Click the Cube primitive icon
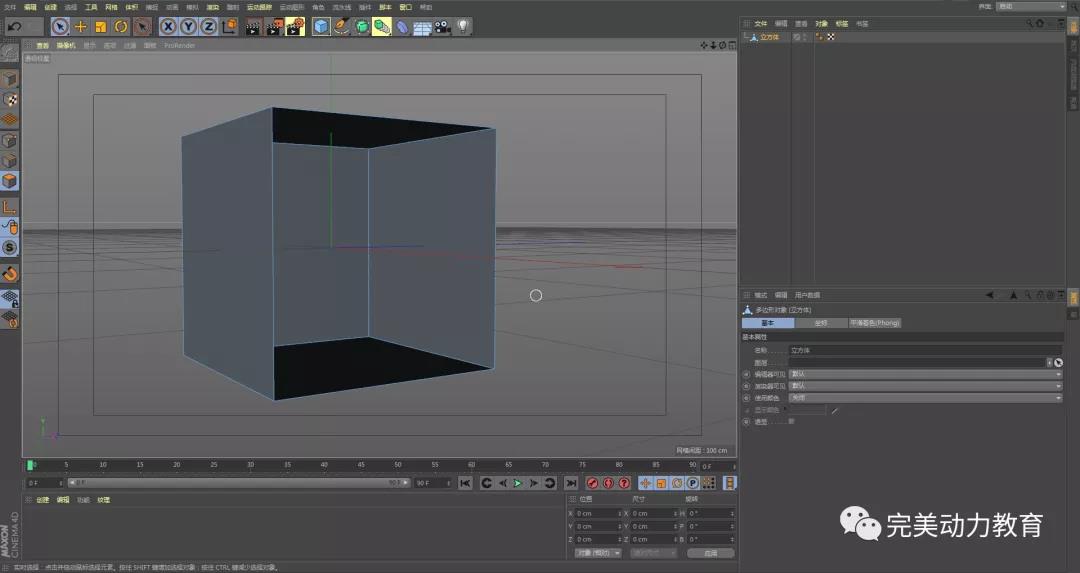 (x=321, y=26)
